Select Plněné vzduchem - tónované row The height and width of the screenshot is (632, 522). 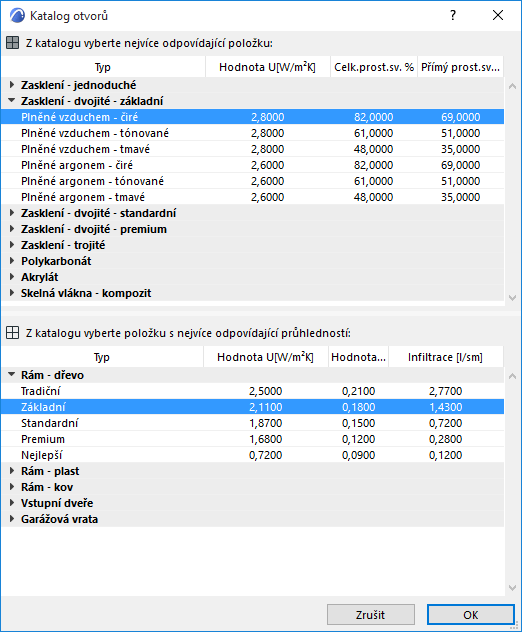point(252,133)
